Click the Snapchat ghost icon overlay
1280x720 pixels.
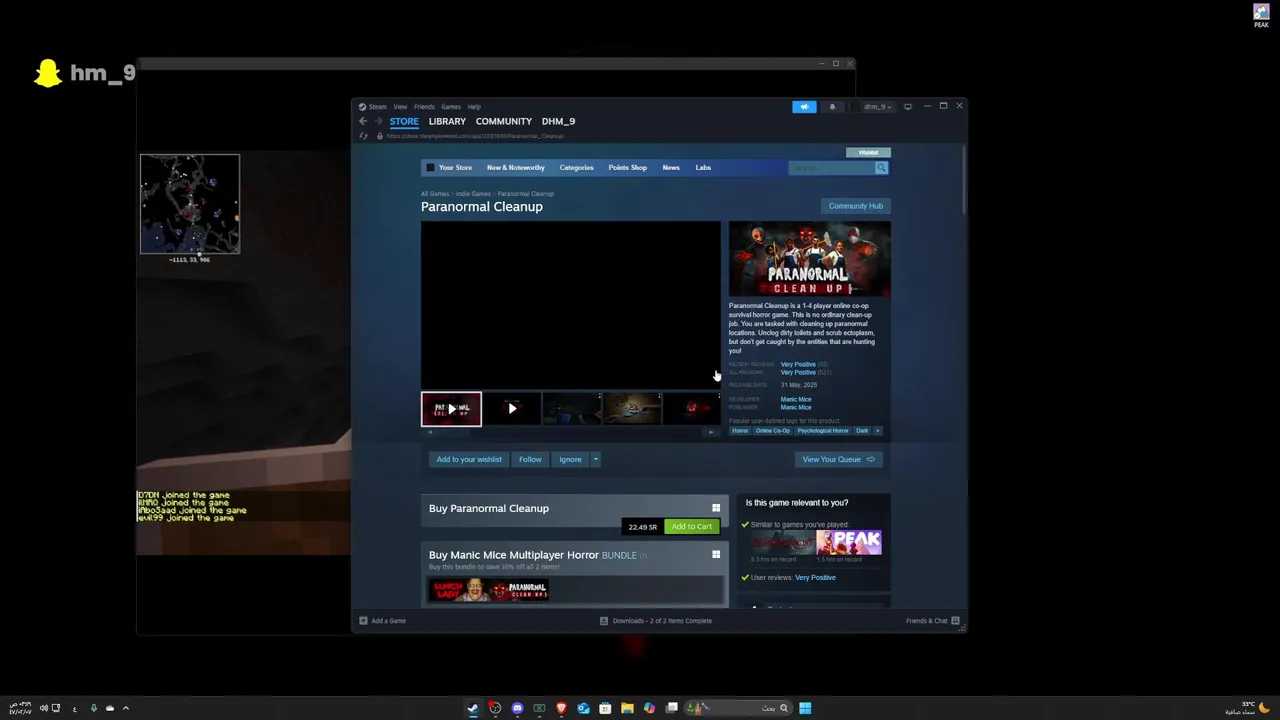point(48,73)
